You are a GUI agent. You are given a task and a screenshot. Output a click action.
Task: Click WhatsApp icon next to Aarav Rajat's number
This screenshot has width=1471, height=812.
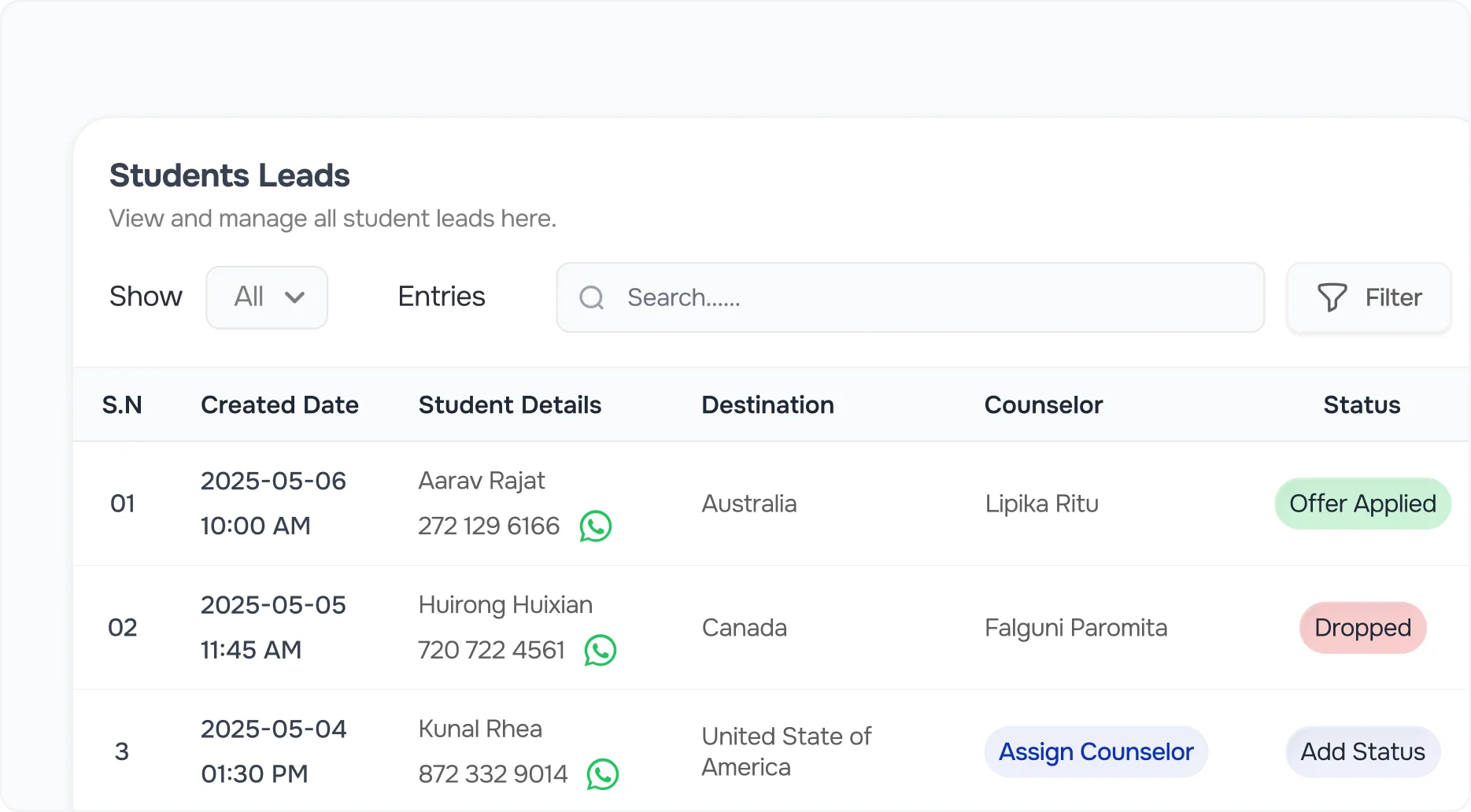pyautogui.click(x=595, y=526)
